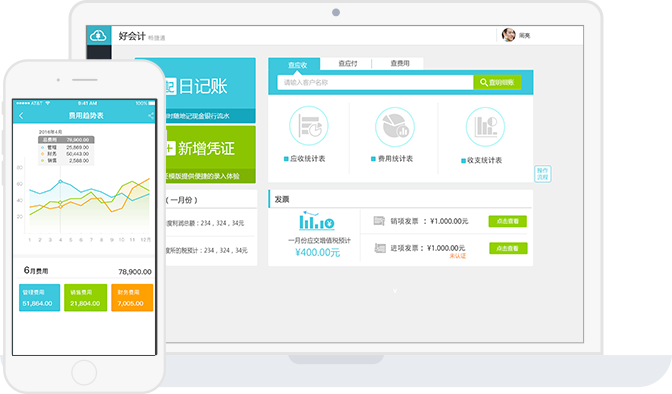The height and width of the screenshot is (394, 672).
Task: Click the 未认证 status under 进项发票
Action: click(x=457, y=256)
